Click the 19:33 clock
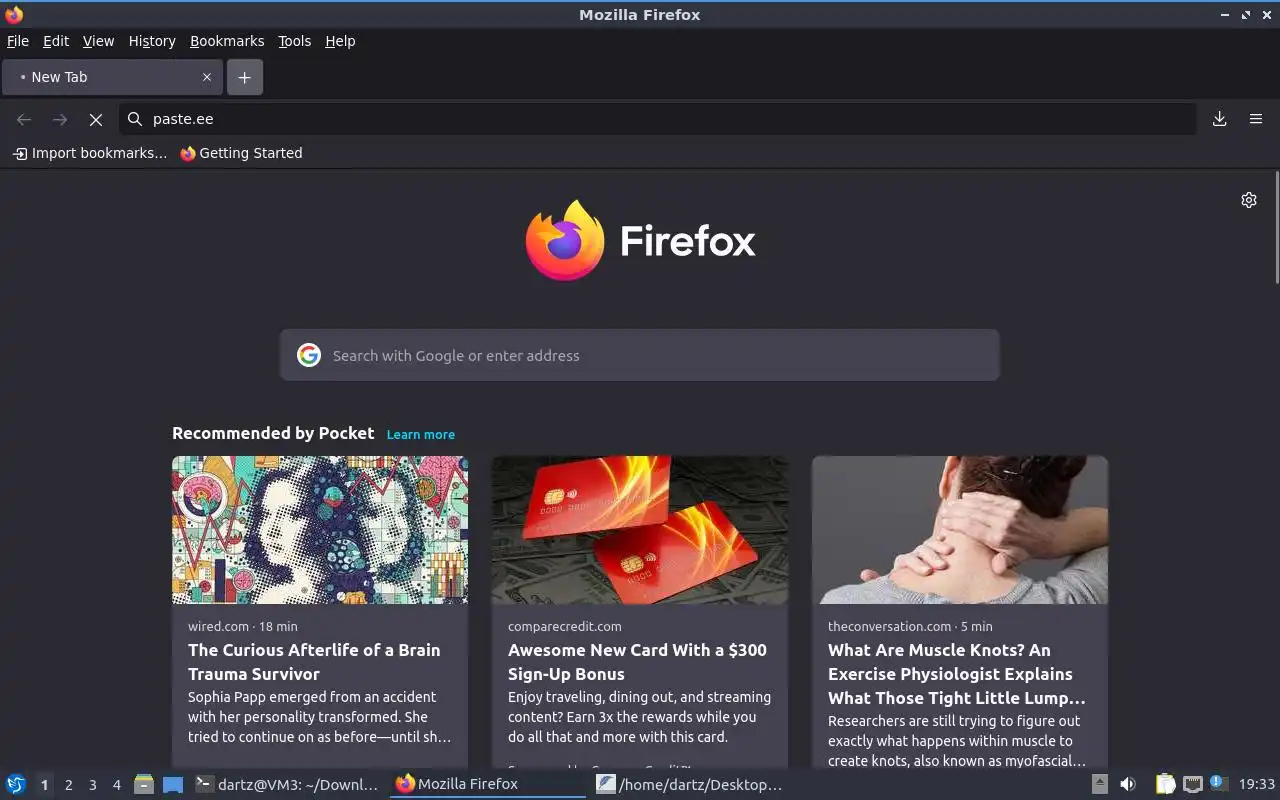Image resolution: width=1280 pixels, height=800 pixels. (1257, 784)
